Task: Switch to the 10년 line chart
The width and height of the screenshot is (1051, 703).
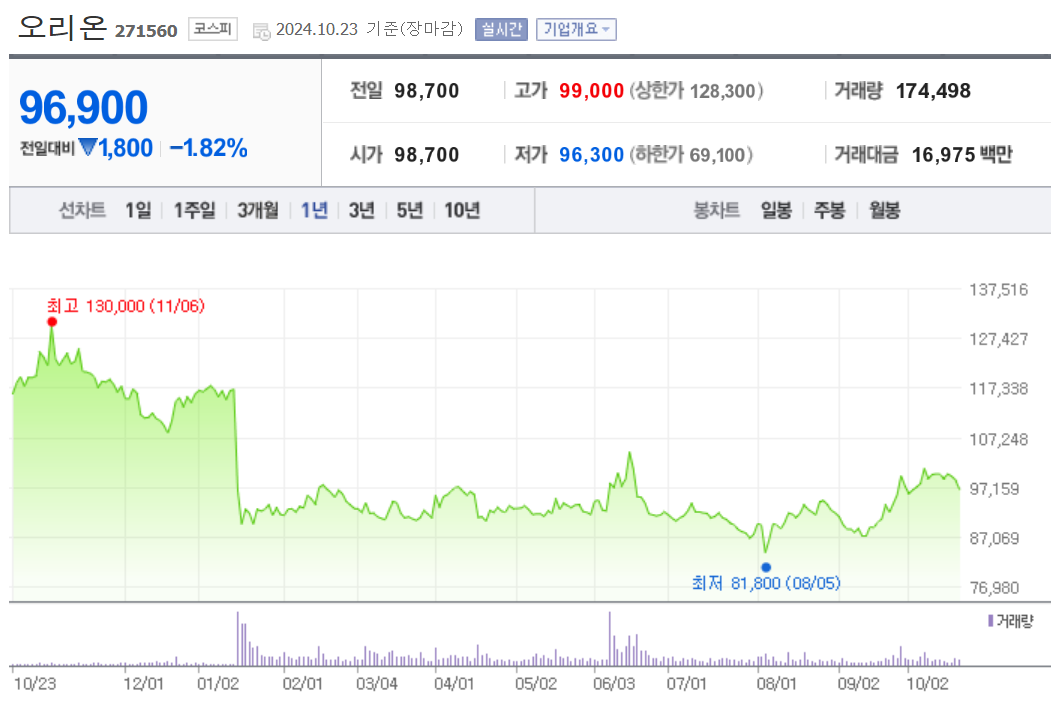Action: tap(462, 210)
